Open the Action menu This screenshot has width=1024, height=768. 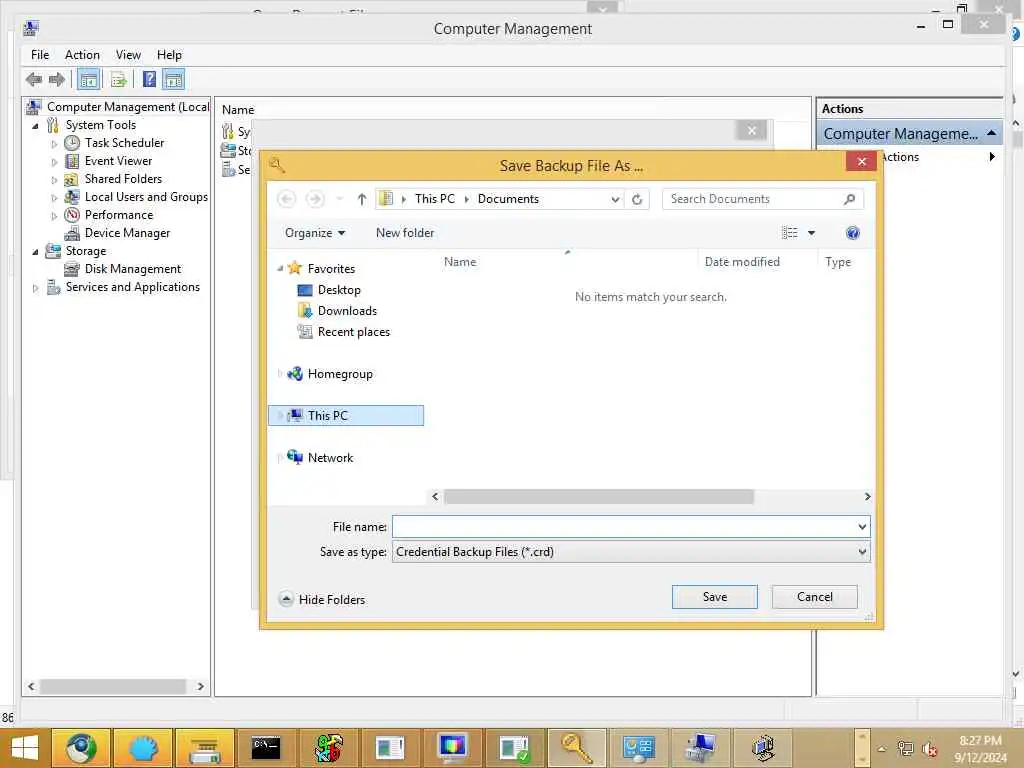tap(82, 55)
